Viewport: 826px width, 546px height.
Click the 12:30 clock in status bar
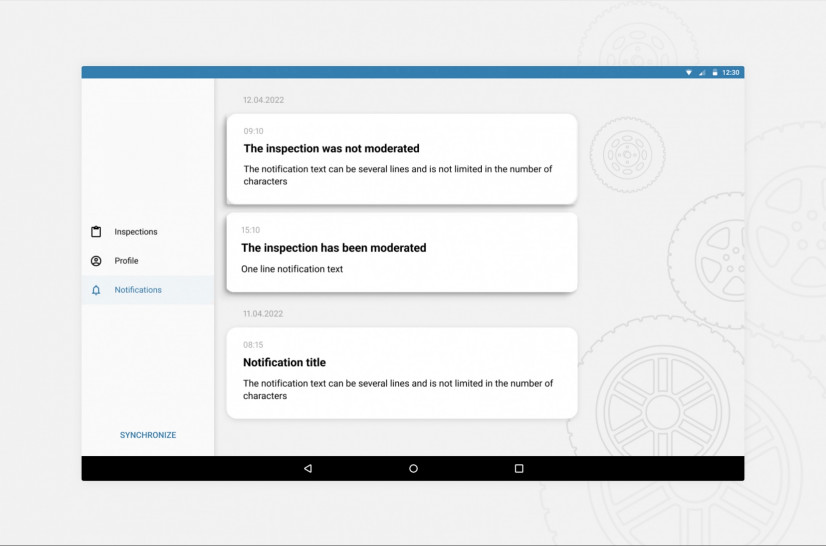731,73
